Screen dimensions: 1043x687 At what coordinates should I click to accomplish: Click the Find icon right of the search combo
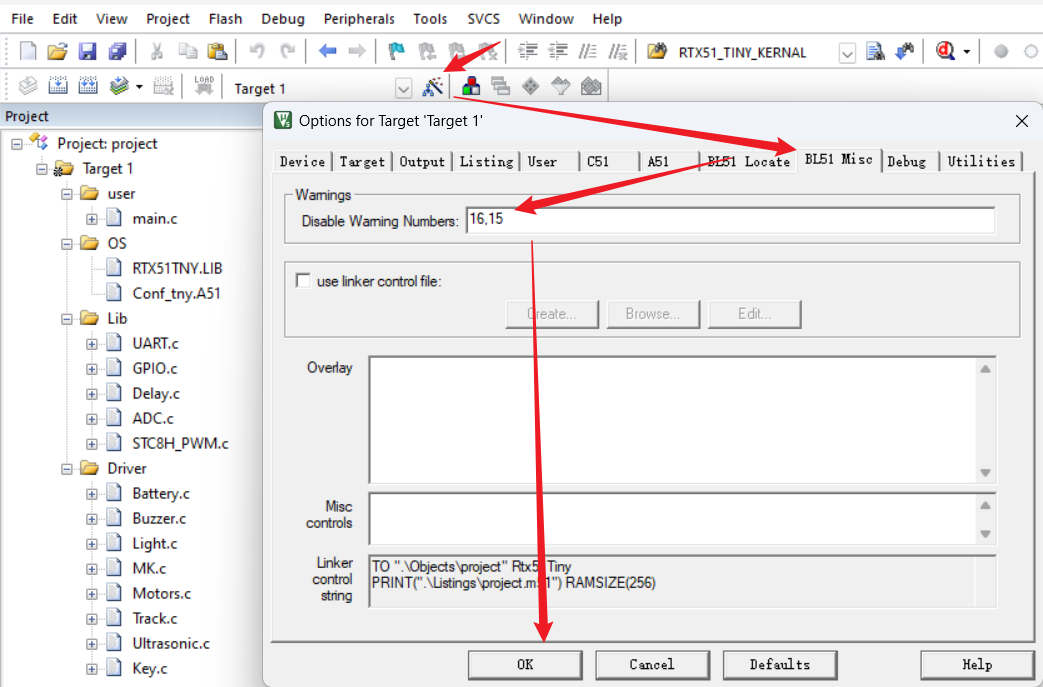coord(875,51)
